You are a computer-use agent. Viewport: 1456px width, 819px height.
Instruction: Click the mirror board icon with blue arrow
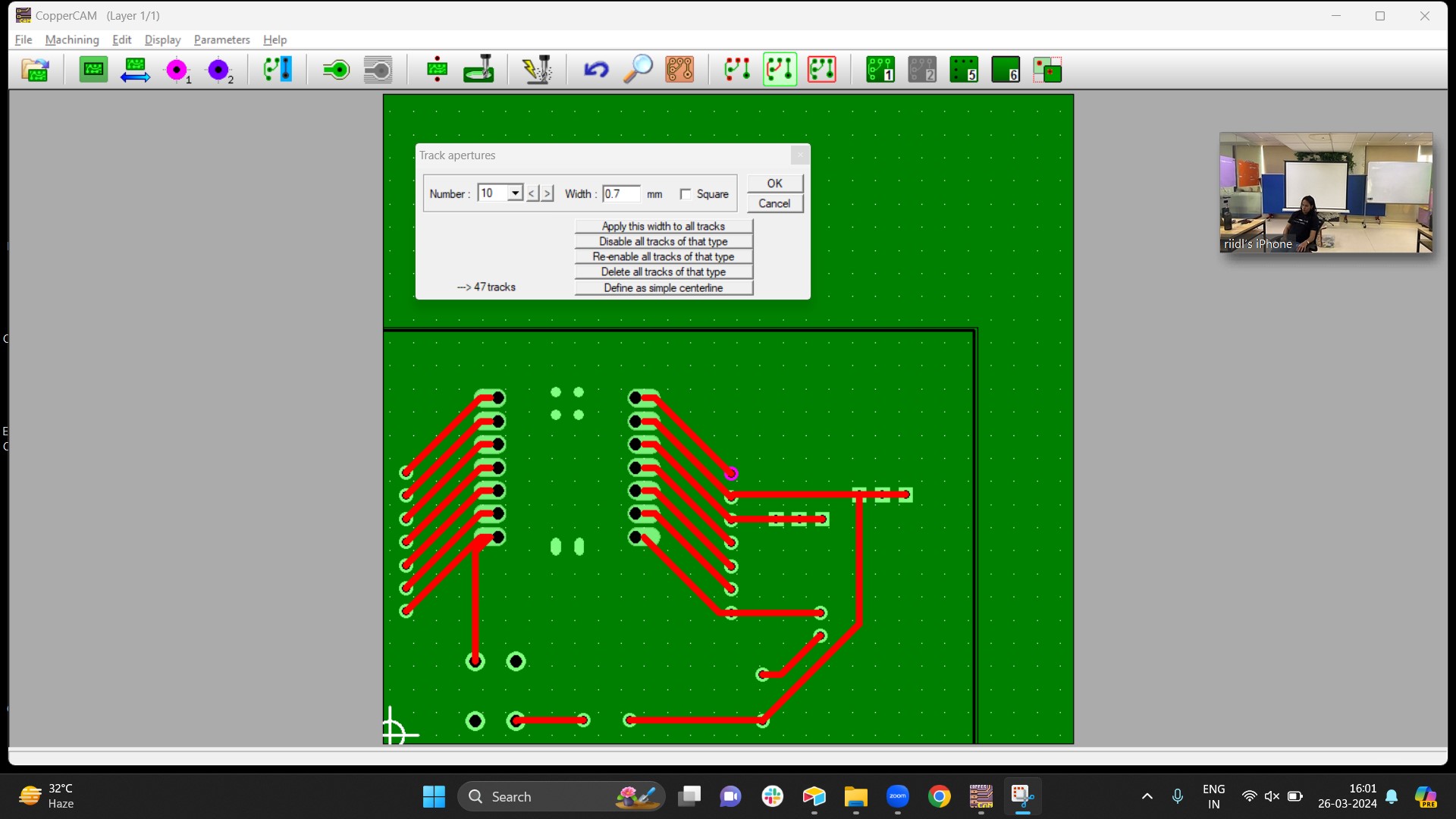[135, 71]
